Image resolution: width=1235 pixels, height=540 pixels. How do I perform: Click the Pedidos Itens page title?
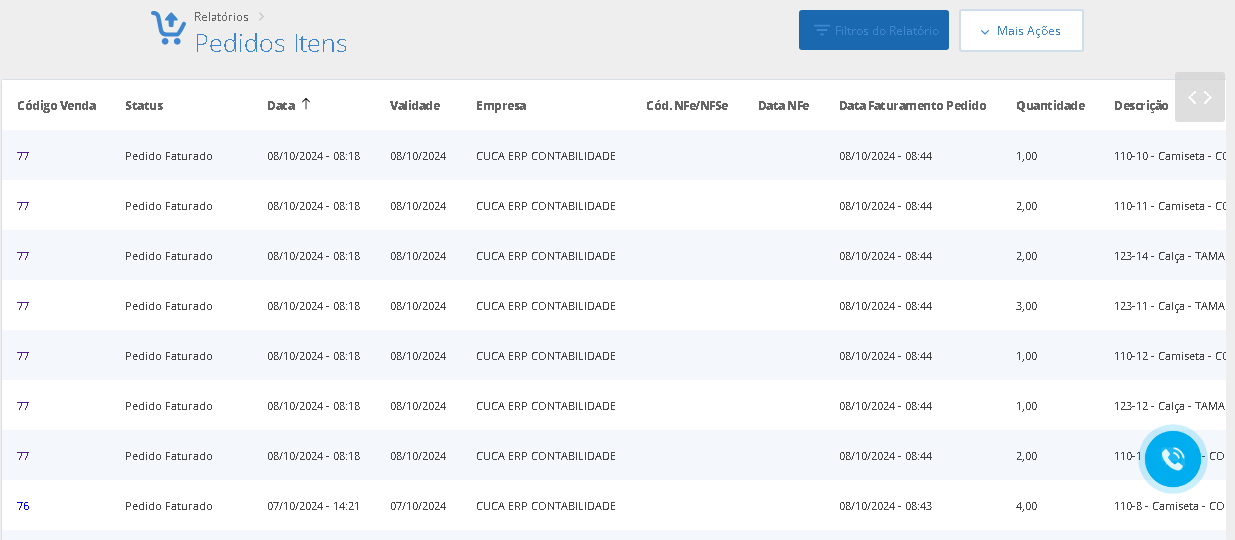271,43
